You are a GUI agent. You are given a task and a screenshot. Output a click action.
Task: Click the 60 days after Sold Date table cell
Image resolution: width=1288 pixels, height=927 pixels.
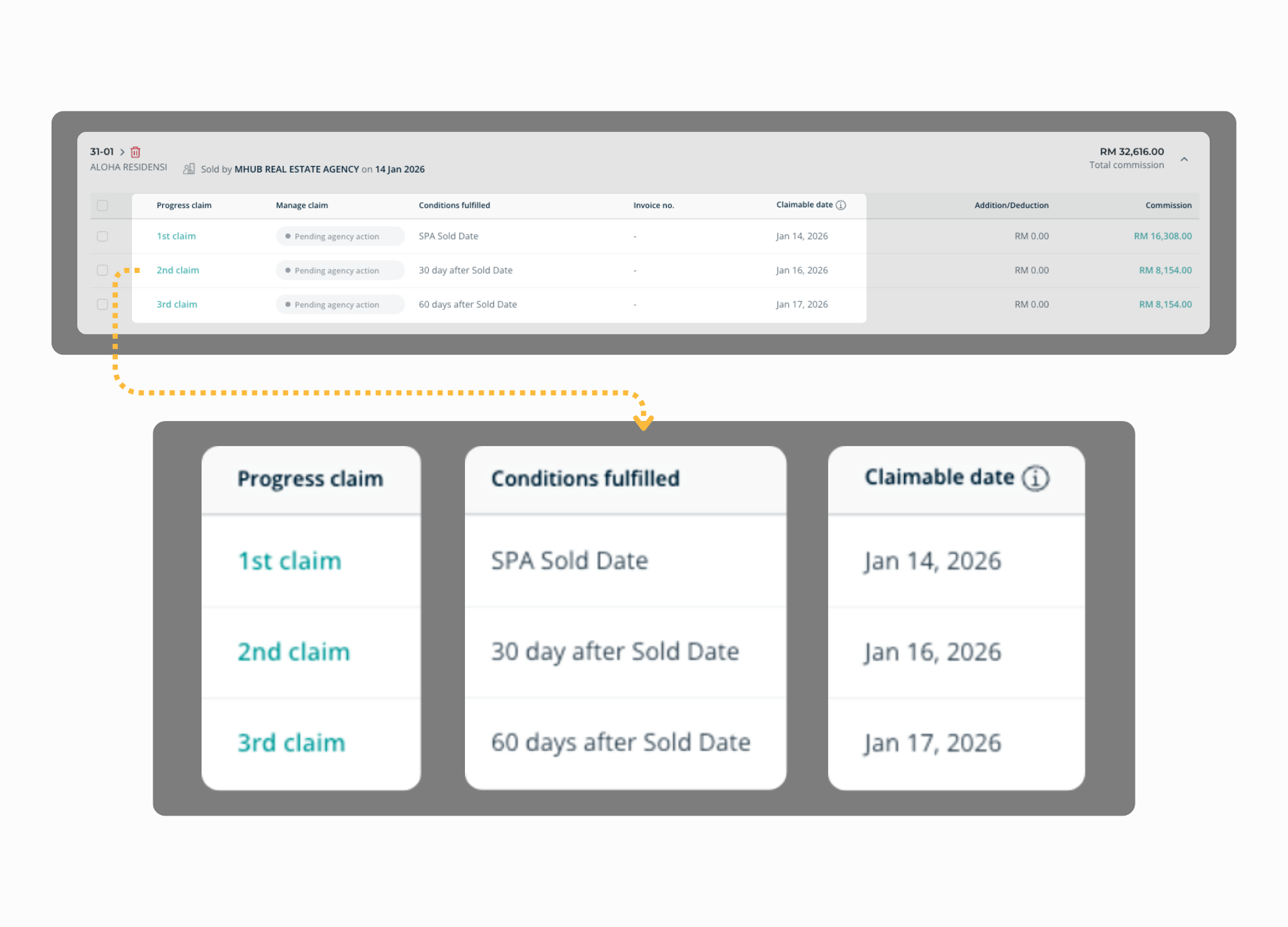click(468, 304)
